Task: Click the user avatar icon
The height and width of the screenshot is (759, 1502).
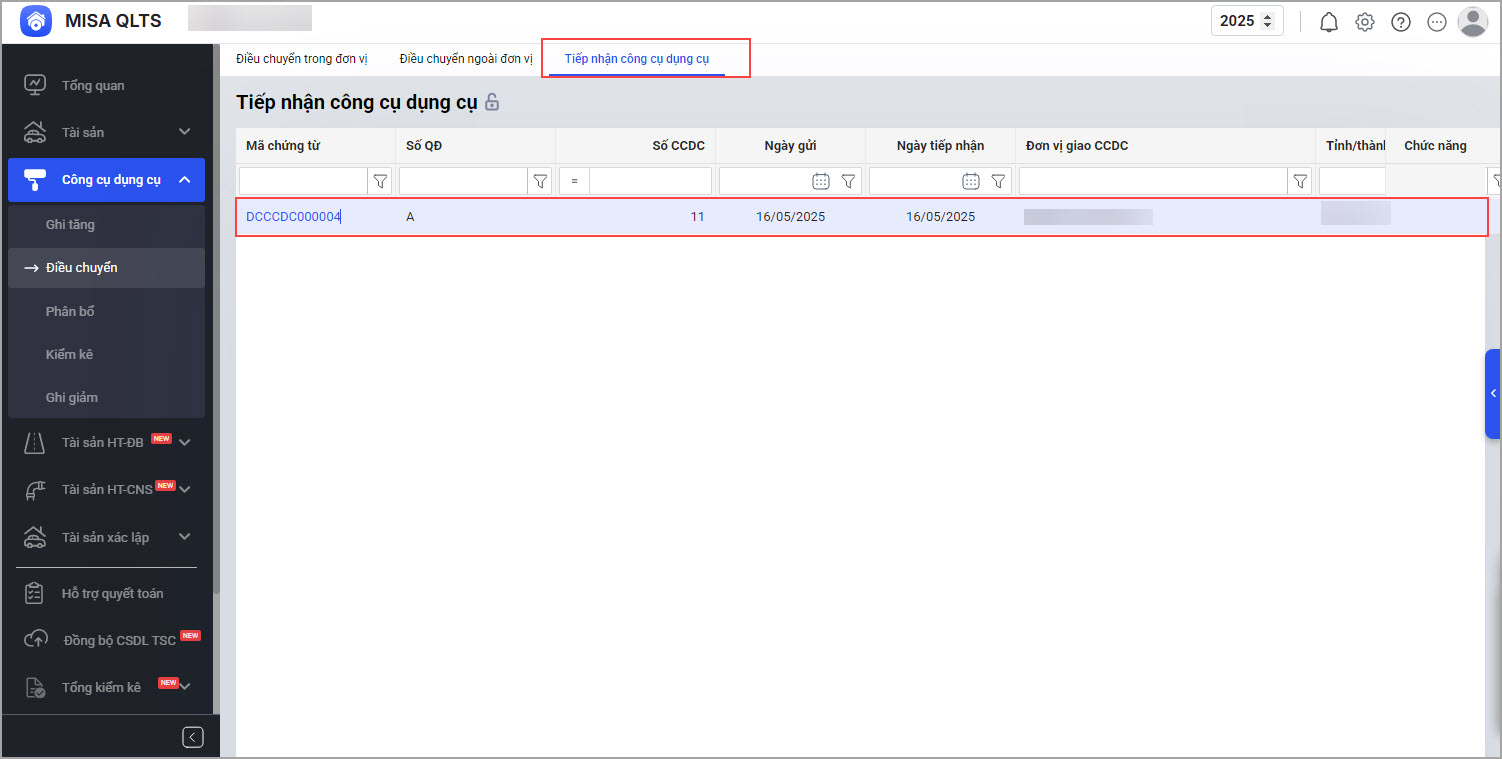Action: [x=1472, y=21]
